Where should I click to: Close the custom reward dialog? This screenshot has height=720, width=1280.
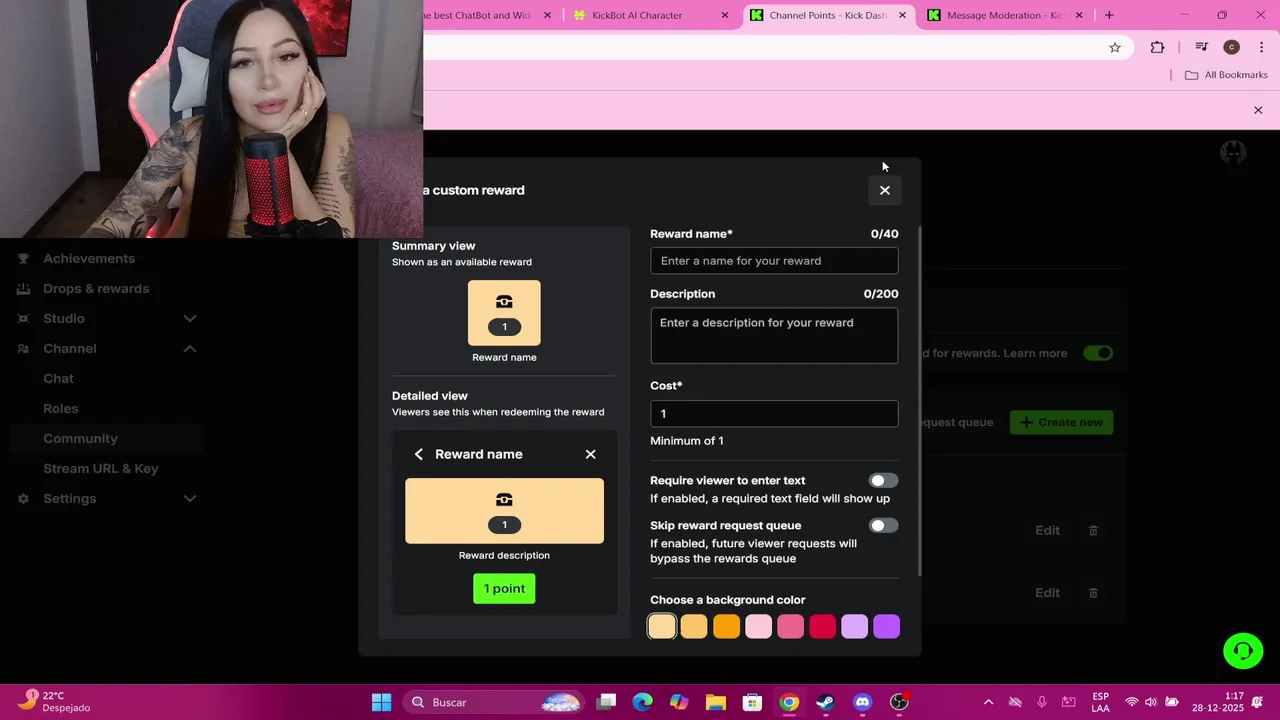coord(884,190)
